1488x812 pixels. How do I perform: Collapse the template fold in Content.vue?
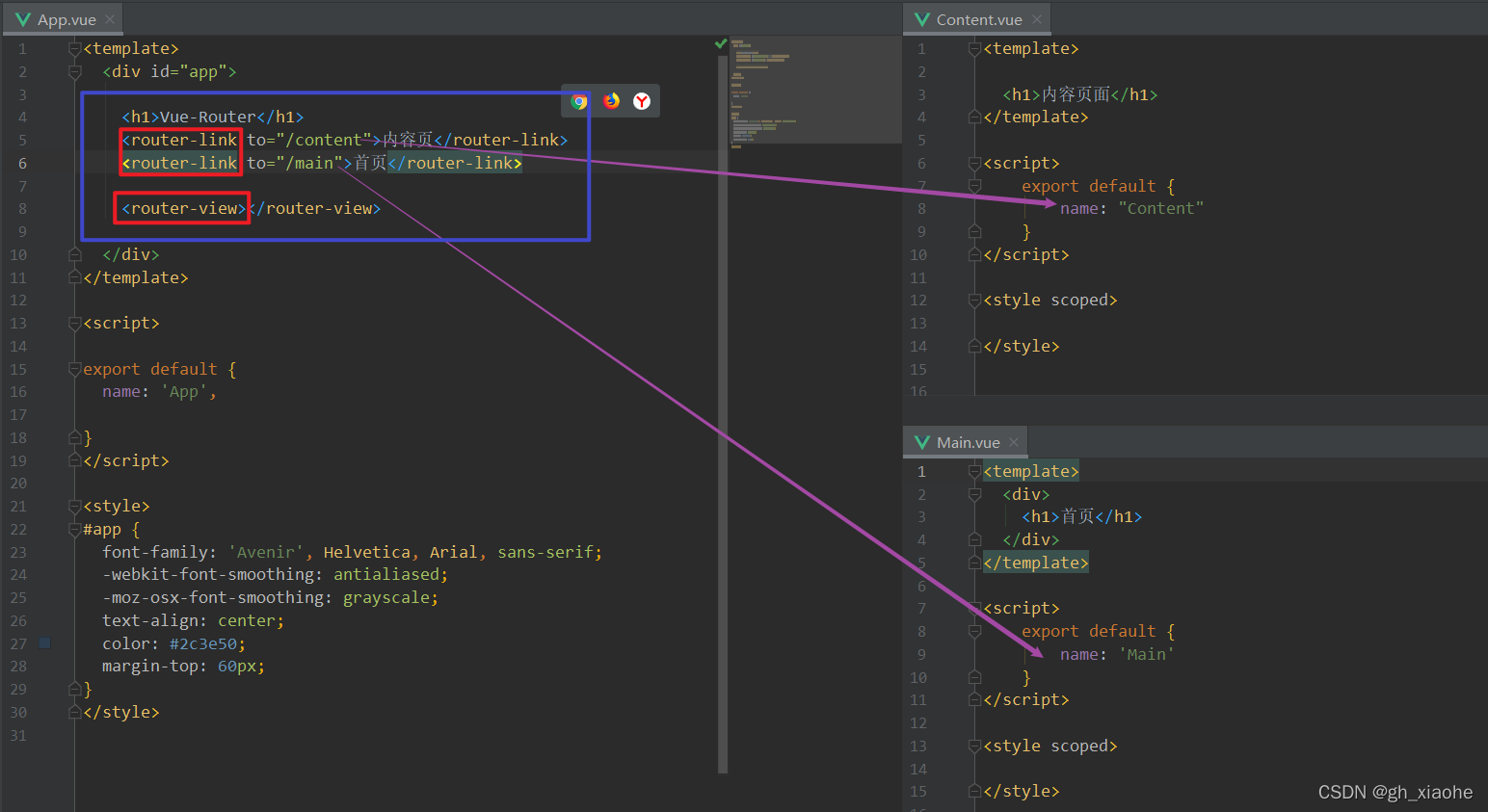(x=974, y=48)
